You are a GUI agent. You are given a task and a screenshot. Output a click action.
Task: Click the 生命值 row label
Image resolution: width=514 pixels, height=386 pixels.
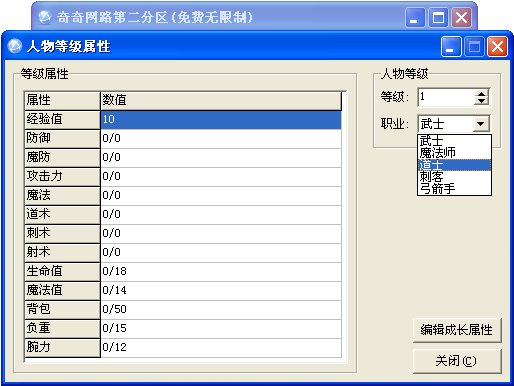pyautogui.click(x=62, y=271)
